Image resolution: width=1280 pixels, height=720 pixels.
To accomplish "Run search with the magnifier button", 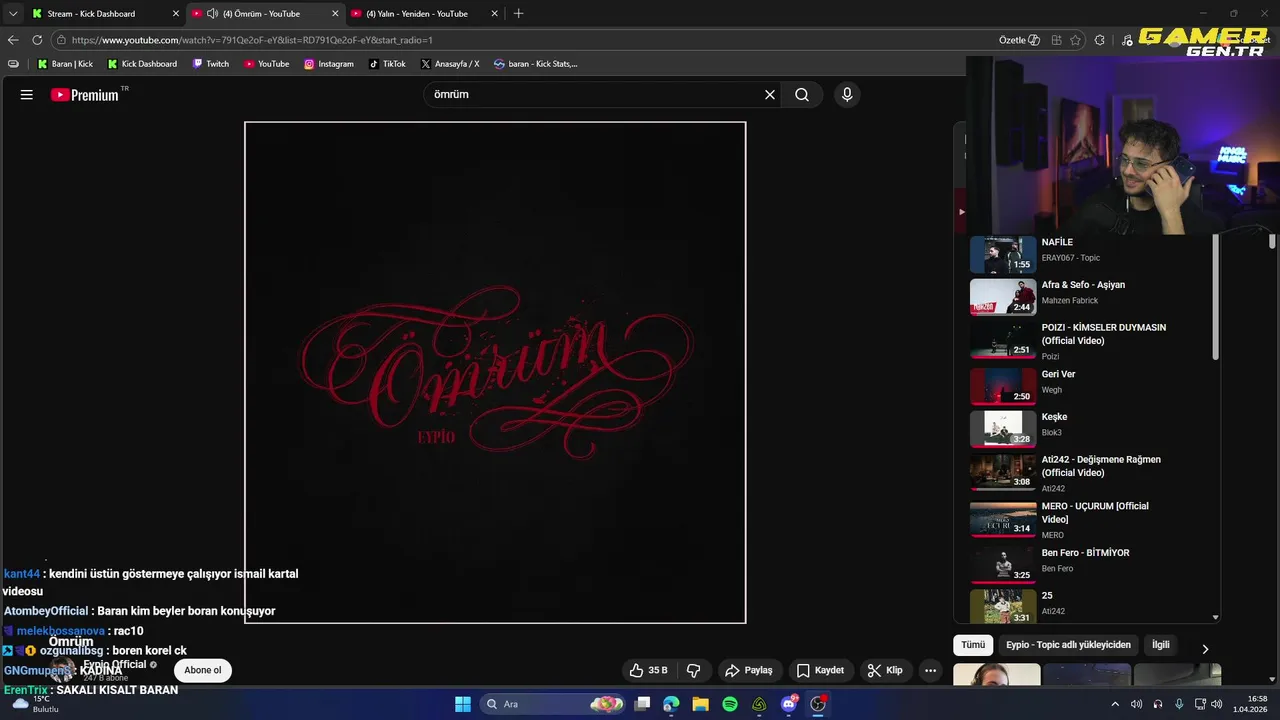I will 802,95.
